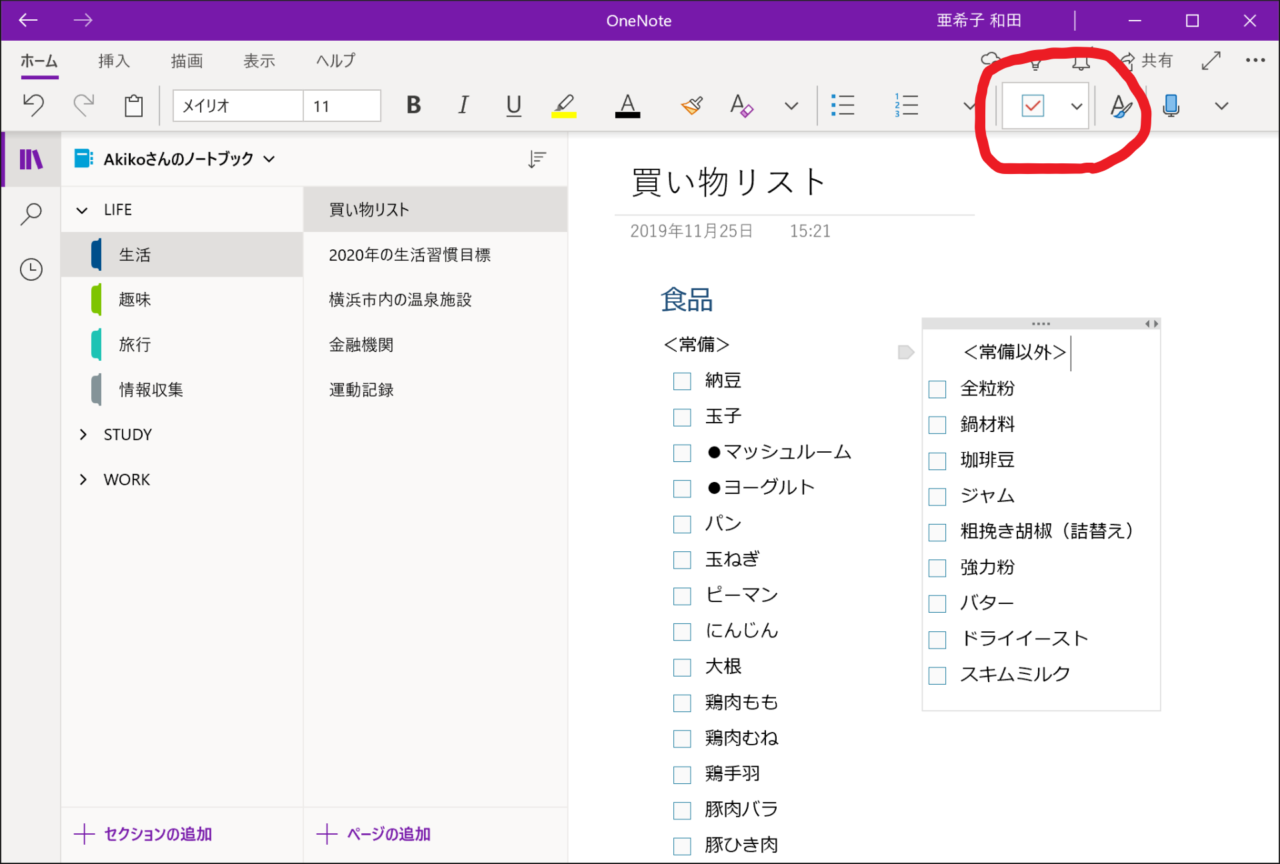Check the 全粒粉 checkbox
This screenshot has width=1280, height=864.
click(x=937, y=389)
